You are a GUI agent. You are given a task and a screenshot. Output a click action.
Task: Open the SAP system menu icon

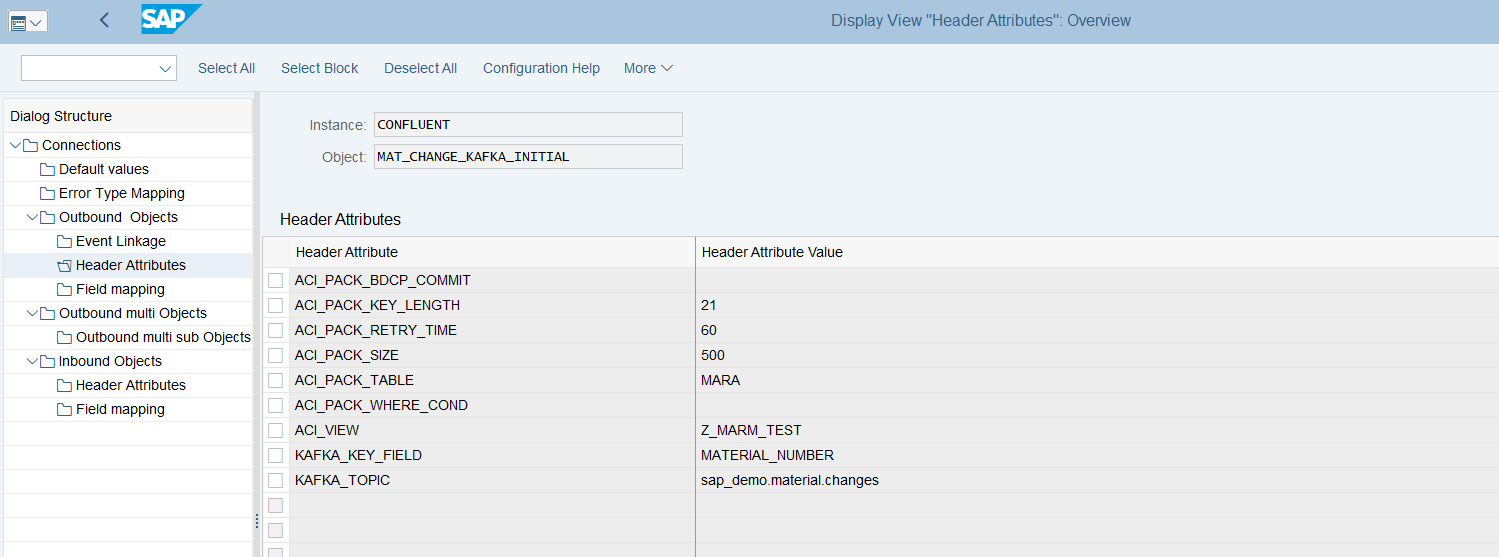click(x=18, y=21)
